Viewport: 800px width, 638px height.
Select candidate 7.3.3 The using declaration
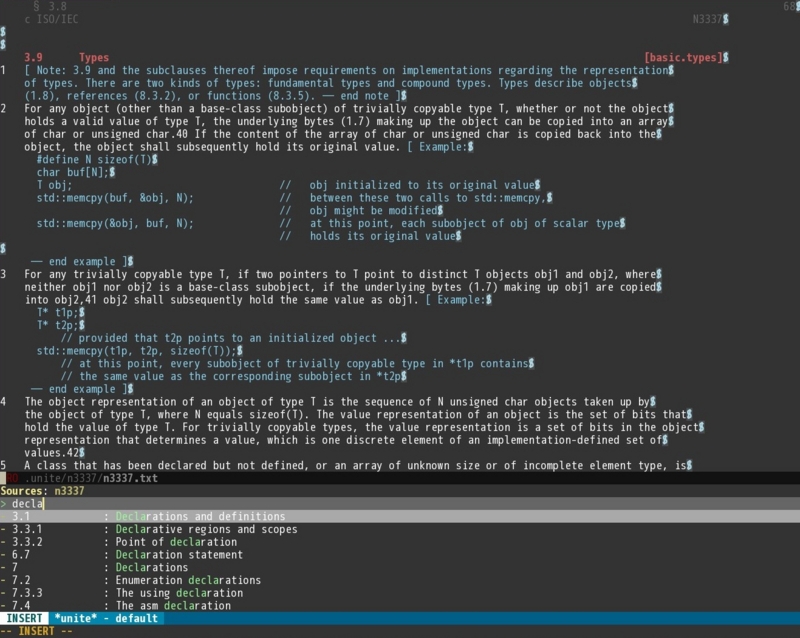pyautogui.click(x=400, y=593)
